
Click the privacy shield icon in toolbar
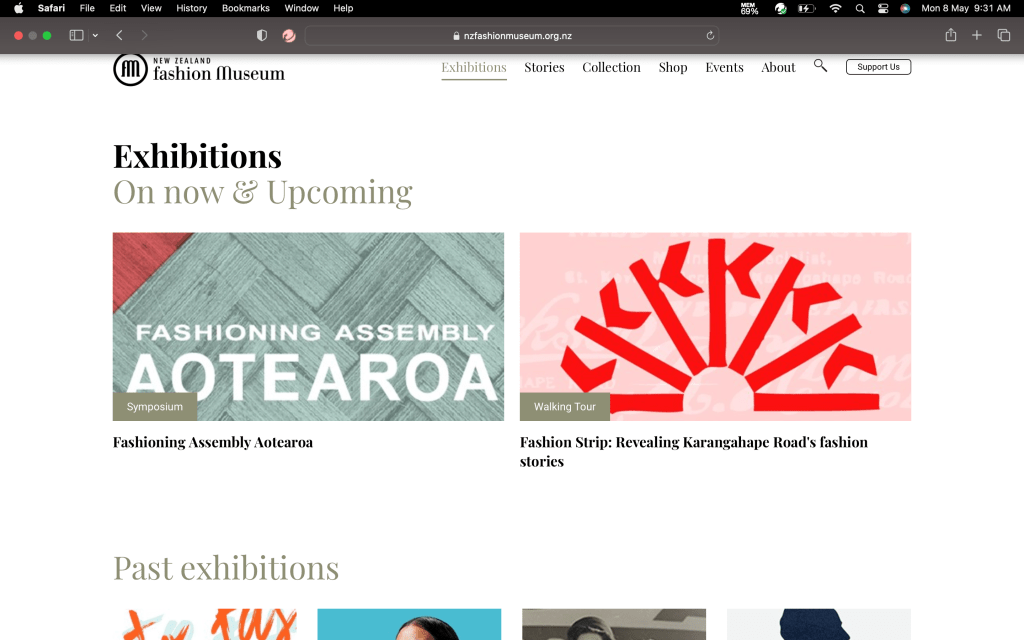coord(262,35)
